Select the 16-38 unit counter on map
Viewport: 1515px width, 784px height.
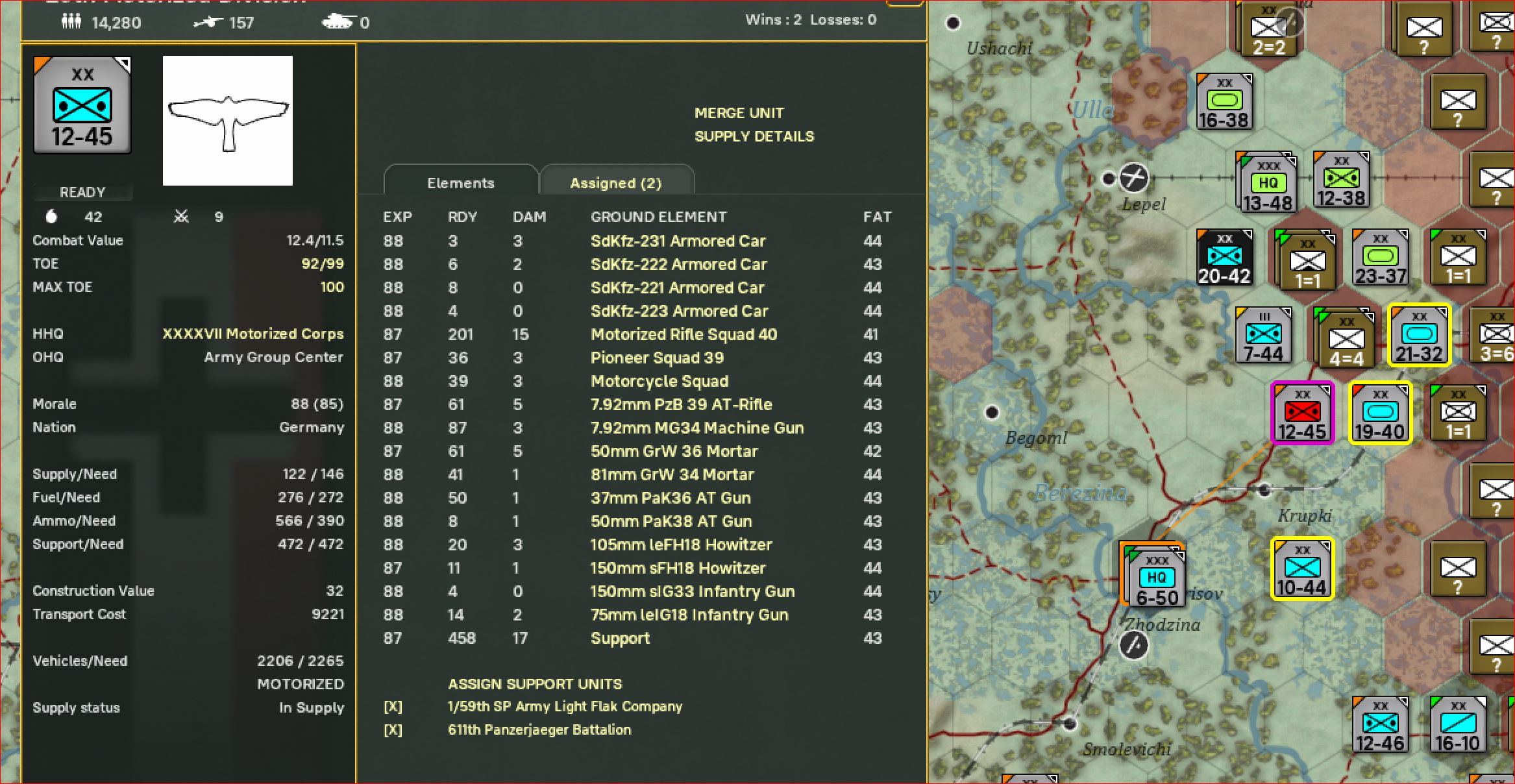pyautogui.click(x=1224, y=102)
